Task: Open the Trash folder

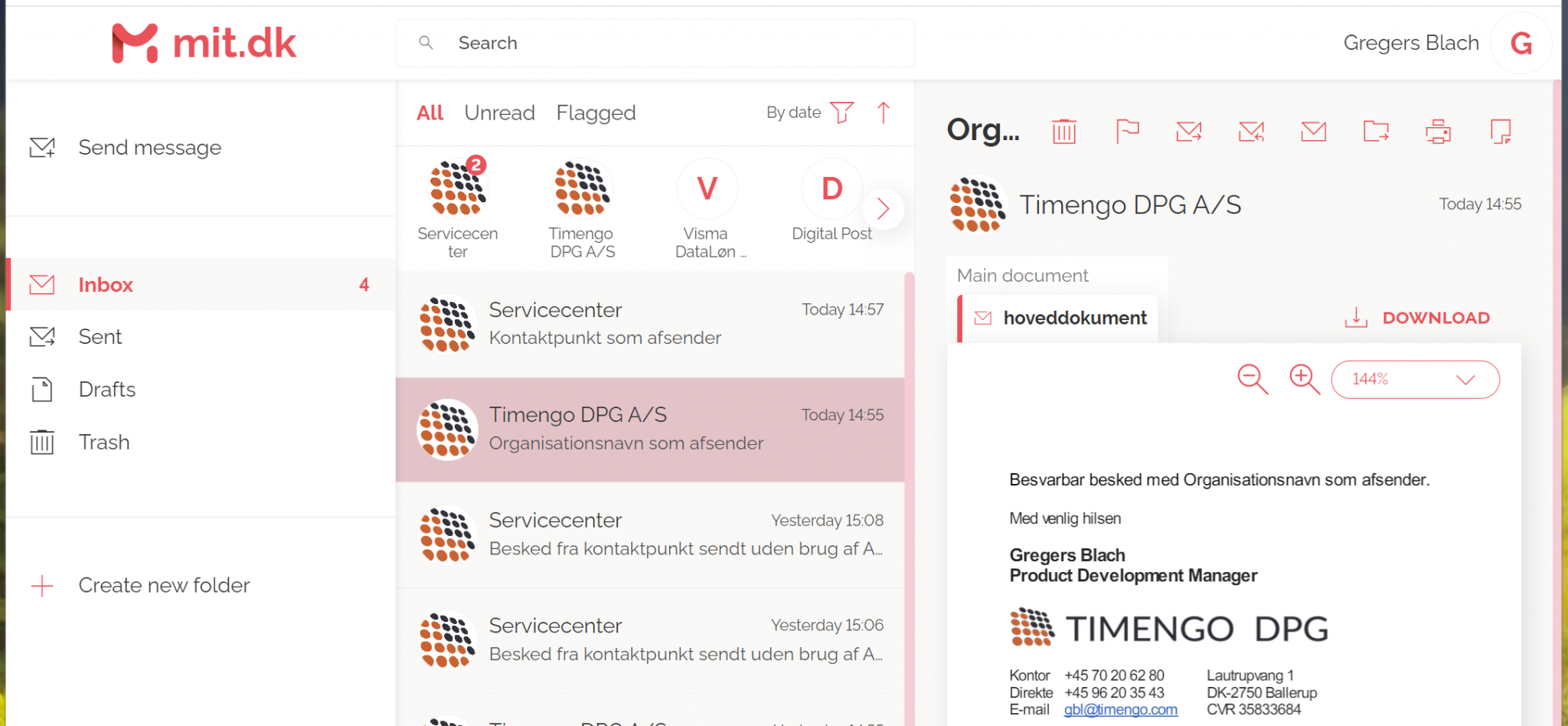Action: pyautogui.click(x=104, y=442)
